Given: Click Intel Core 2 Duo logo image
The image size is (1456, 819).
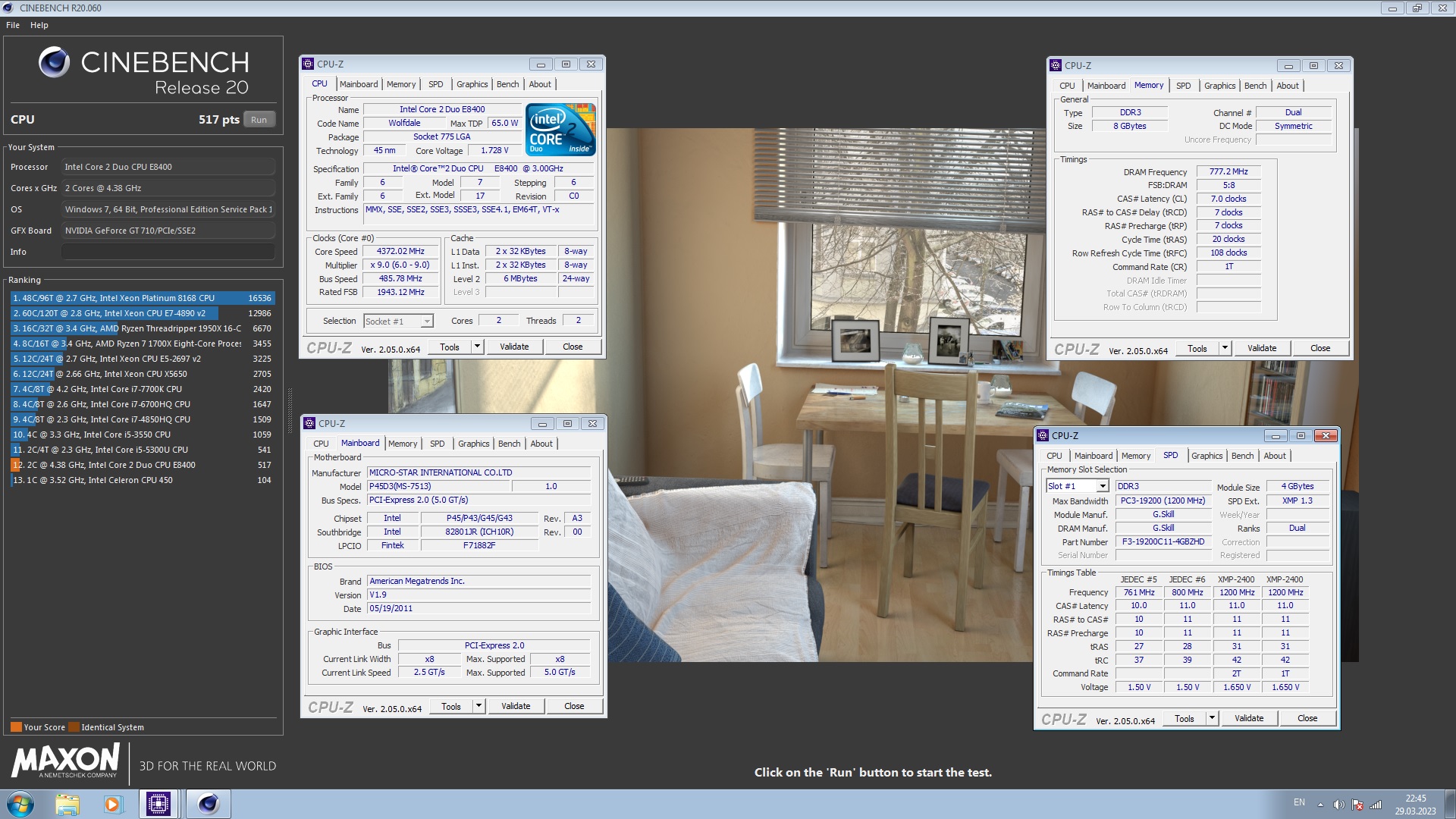Looking at the screenshot, I should pos(560,130).
